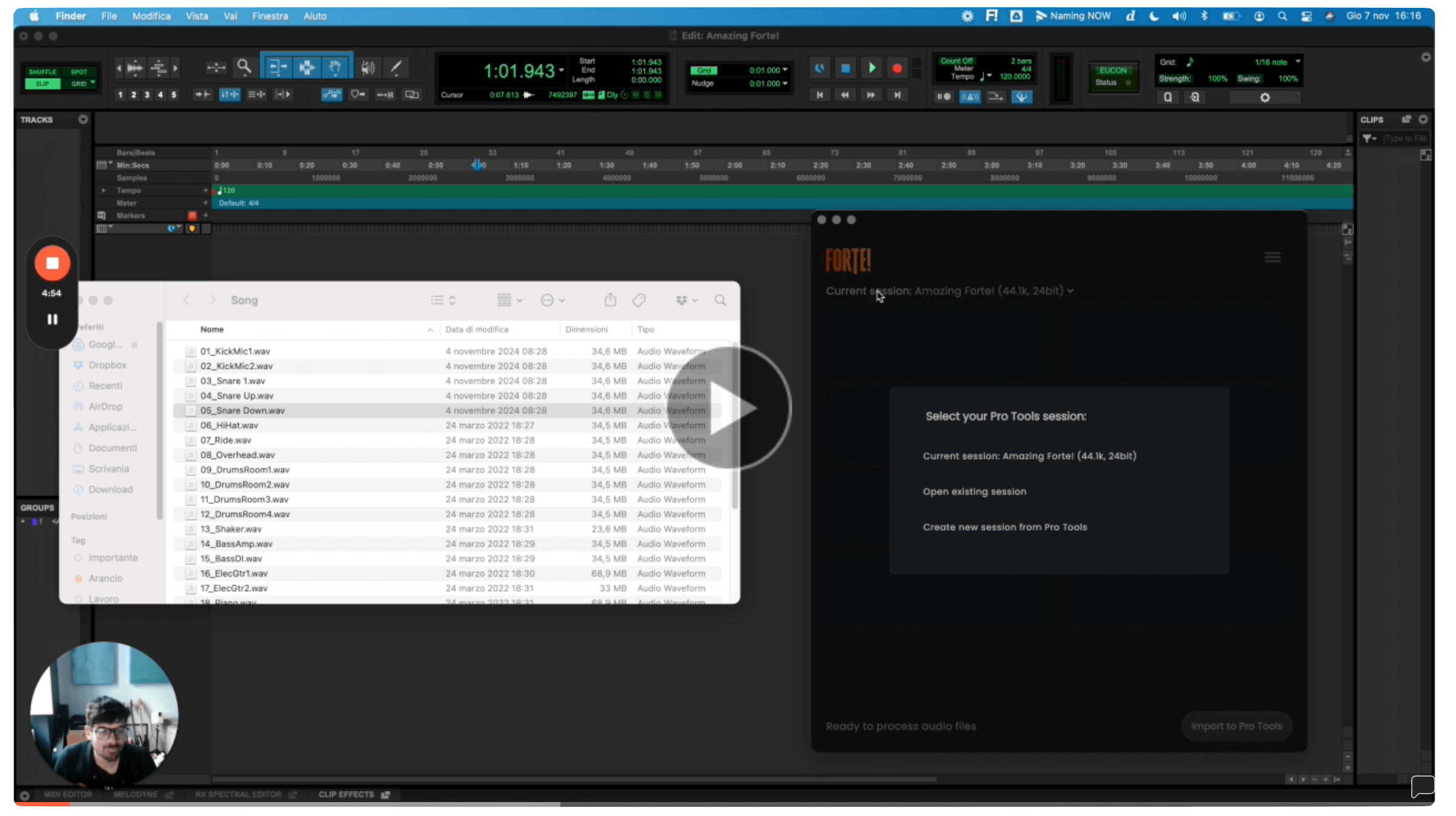This screenshot has width=1456, height=816.
Task: Open Modifica menu
Action: pos(151,16)
